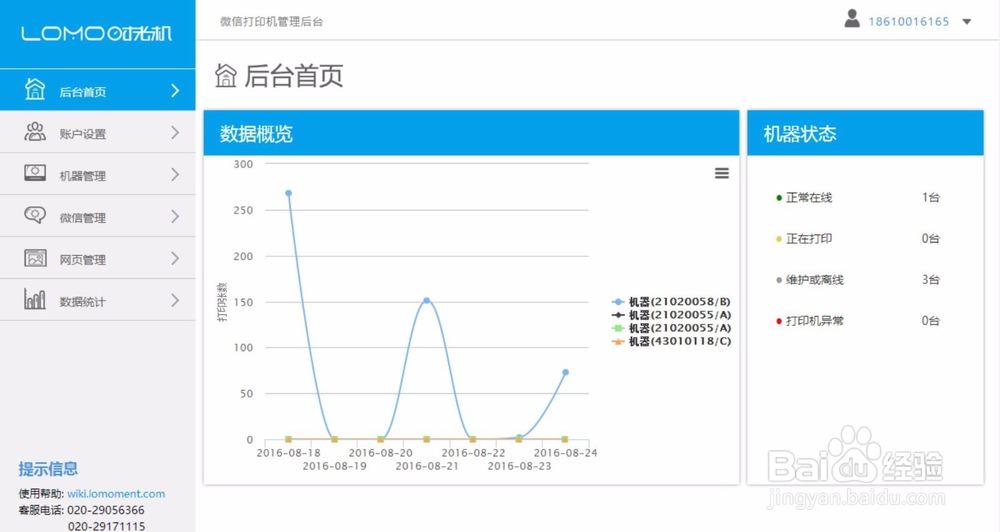Open the 微信管理 menu item

click(98, 216)
